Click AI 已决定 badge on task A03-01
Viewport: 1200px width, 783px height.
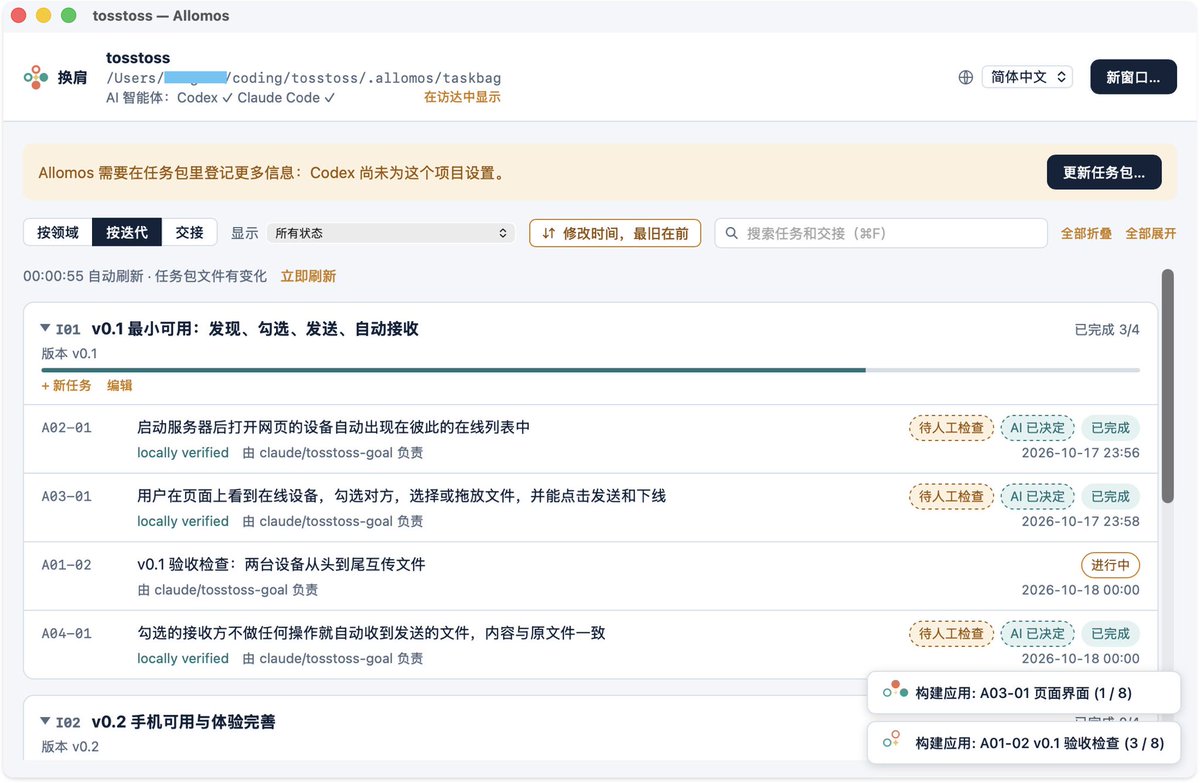(1037, 496)
